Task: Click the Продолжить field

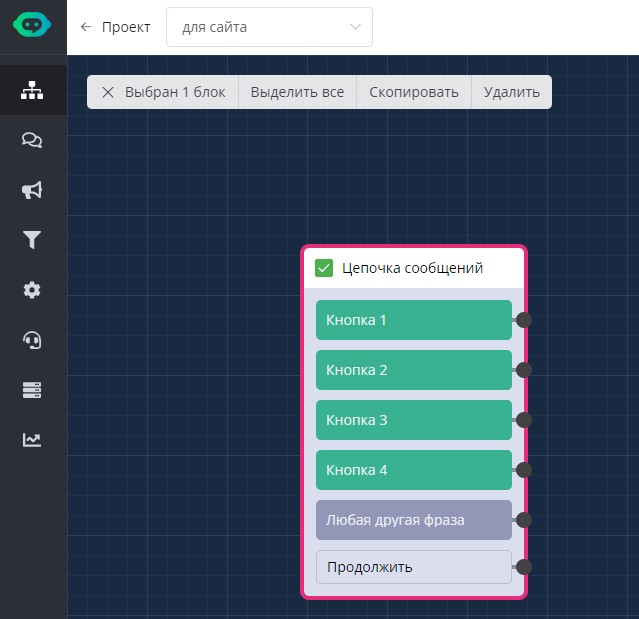Action: [413, 567]
